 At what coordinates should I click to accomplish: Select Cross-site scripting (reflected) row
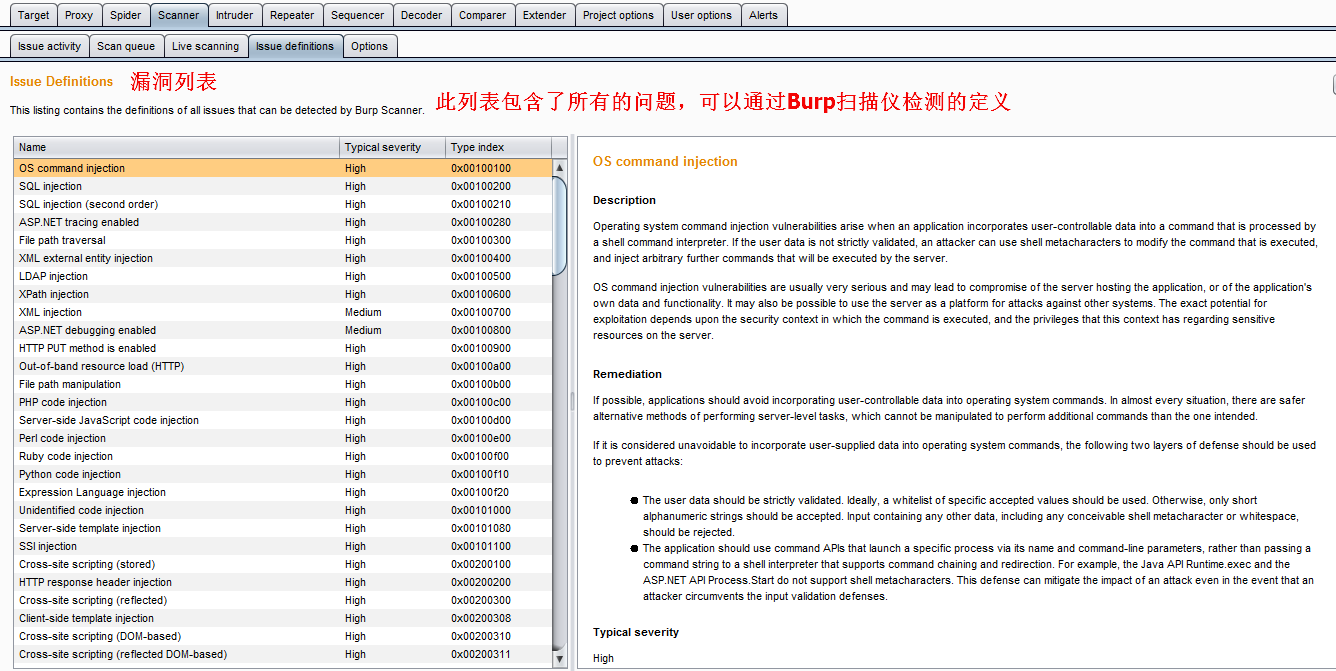click(x=283, y=600)
